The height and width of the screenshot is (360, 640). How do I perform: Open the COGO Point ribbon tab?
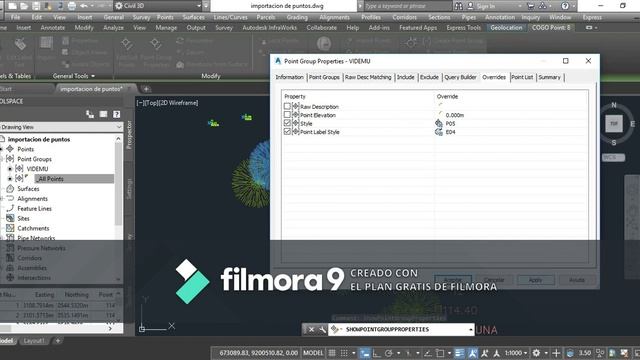(551, 27)
